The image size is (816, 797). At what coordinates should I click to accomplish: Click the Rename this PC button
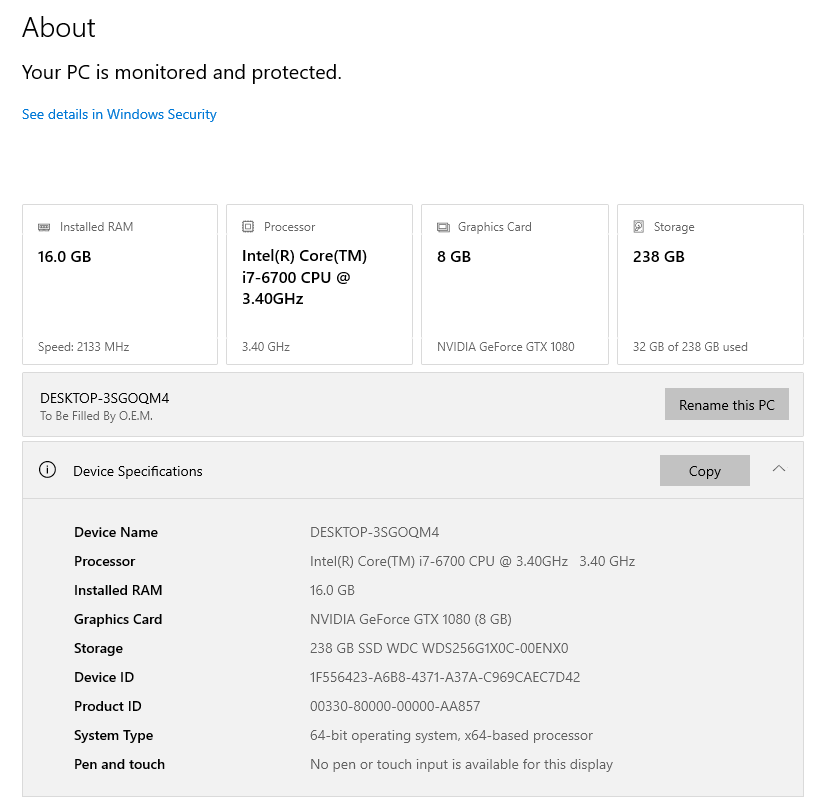726,405
